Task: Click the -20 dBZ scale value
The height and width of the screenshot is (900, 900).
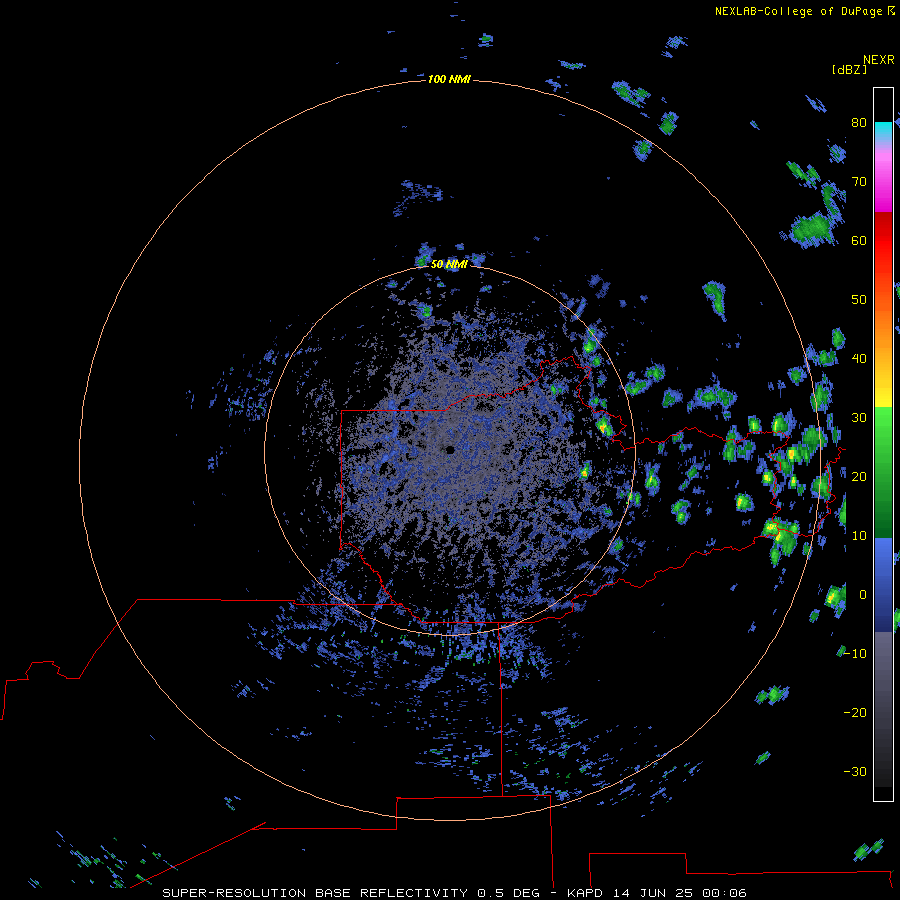Action: tap(855, 712)
